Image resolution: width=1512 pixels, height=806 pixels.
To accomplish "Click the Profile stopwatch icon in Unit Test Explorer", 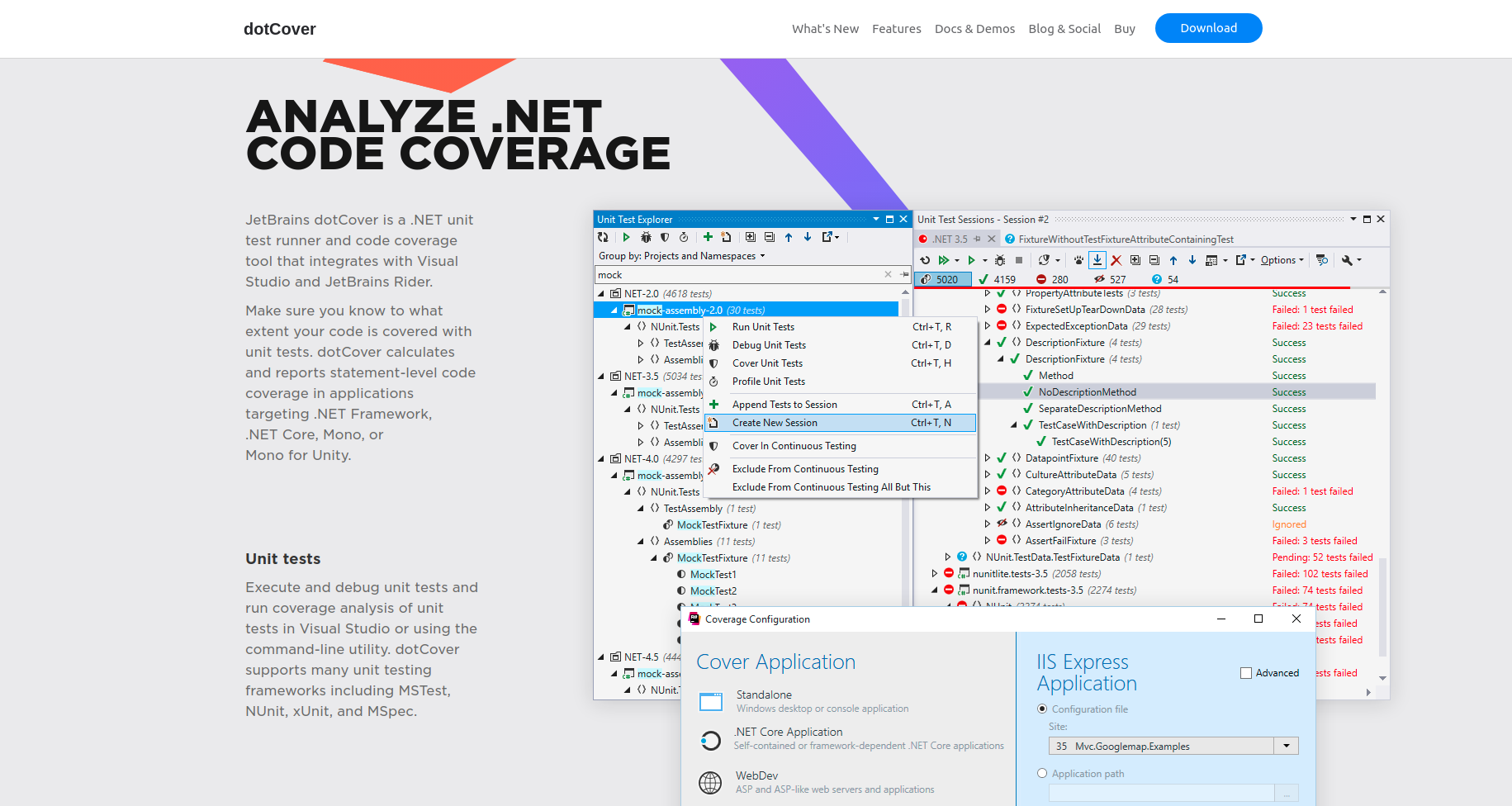I will [x=684, y=237].
